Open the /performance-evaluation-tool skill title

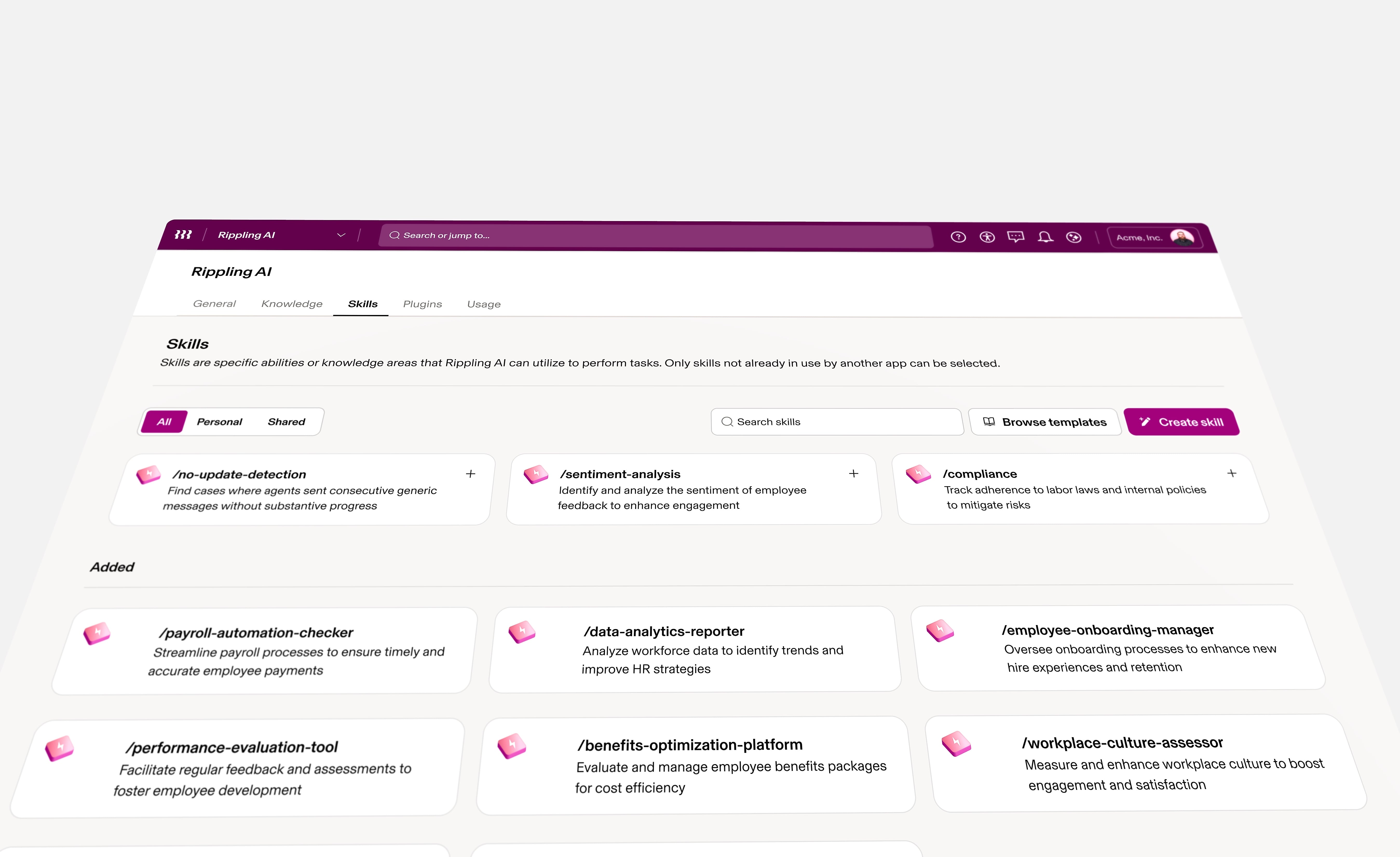[x=232, y=748]
